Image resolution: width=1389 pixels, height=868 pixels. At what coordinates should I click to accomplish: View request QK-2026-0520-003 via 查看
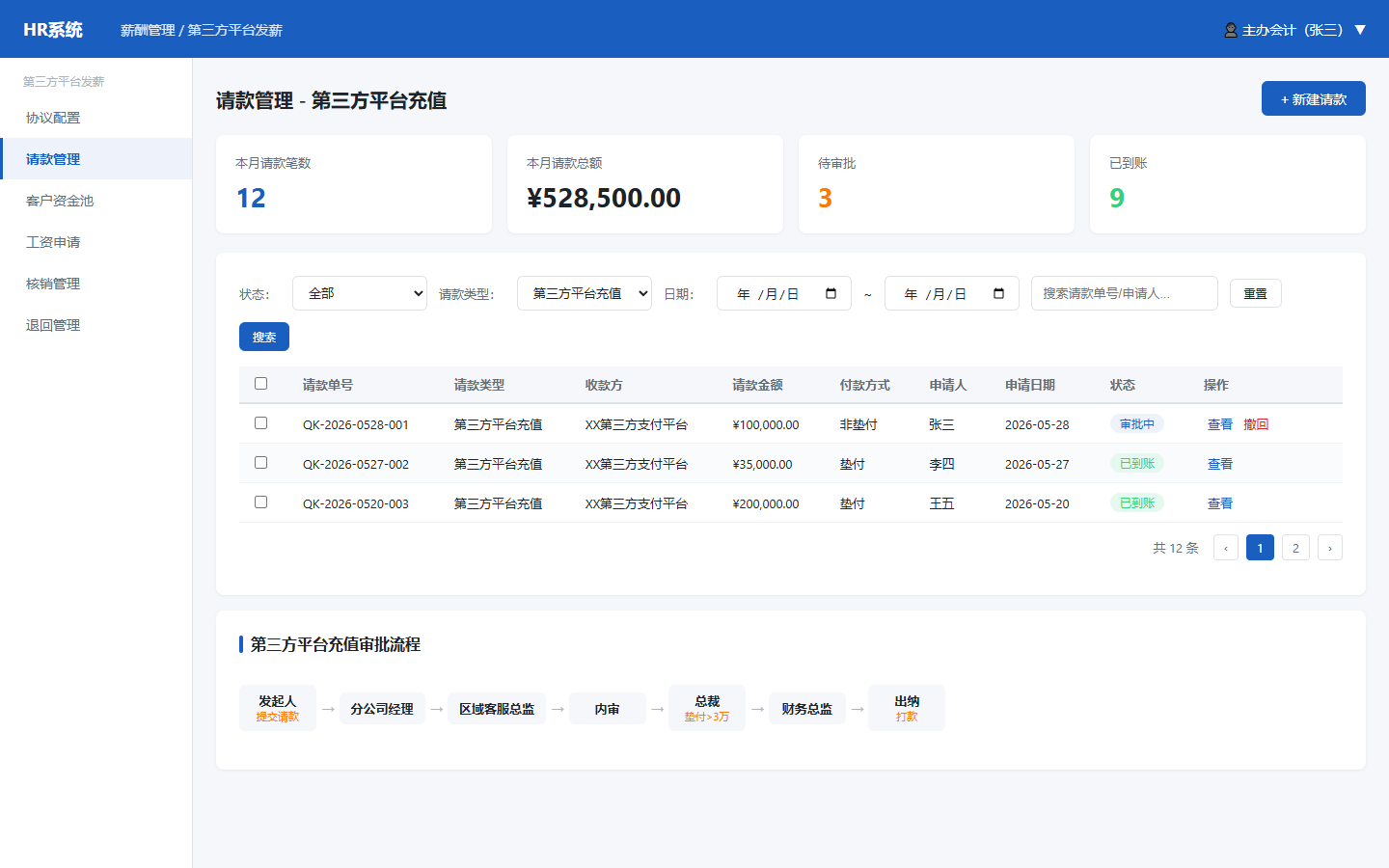[1220, 503]
